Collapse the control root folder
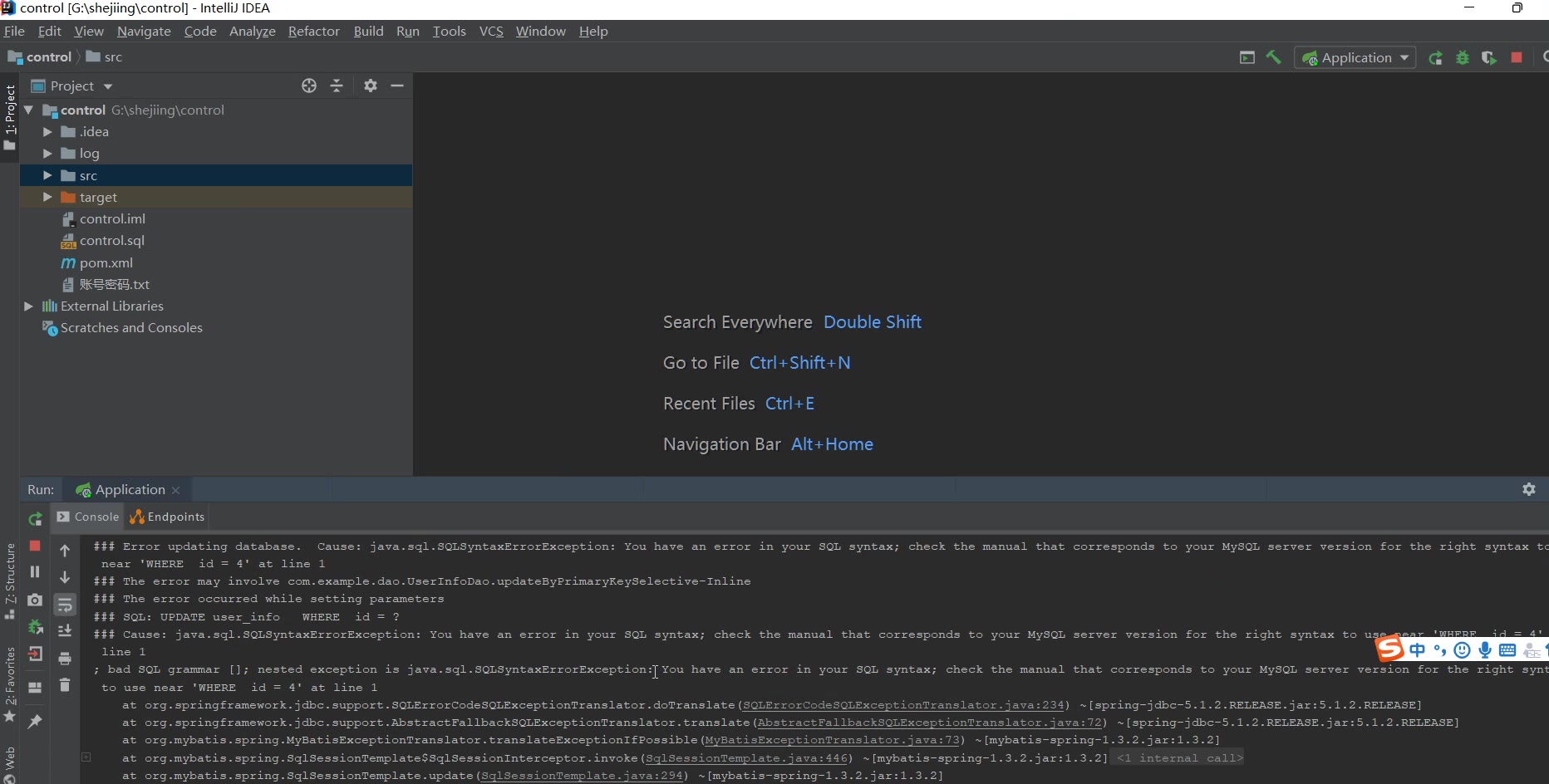The height and width of the screenshot is (784, 1549). tap(28, 110)
